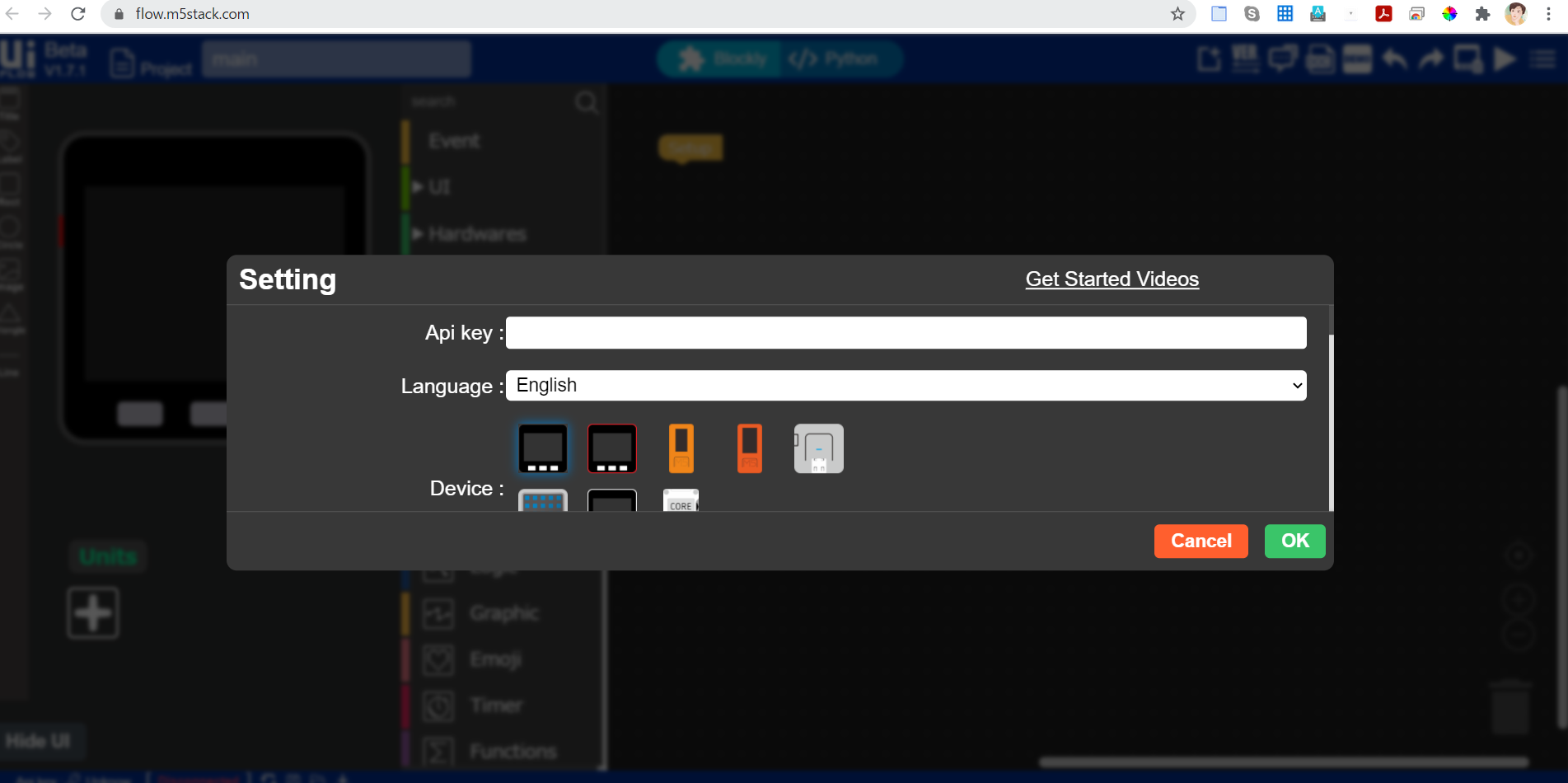Open the color wheel picker extension
Image resolution: width=1568 pixels, height=783 pixels.
click(x=1449, y=14)
